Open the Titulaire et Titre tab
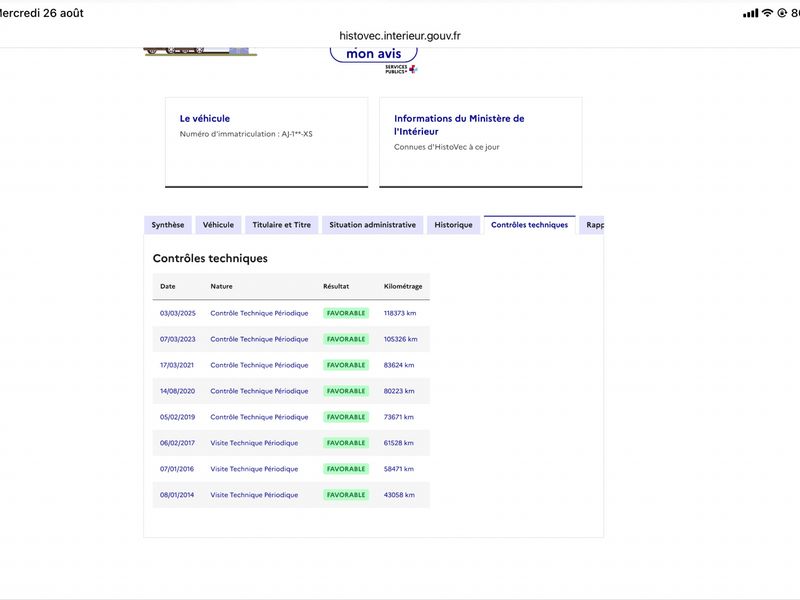Viewport: 800px width, 600px height. point(282,225)
